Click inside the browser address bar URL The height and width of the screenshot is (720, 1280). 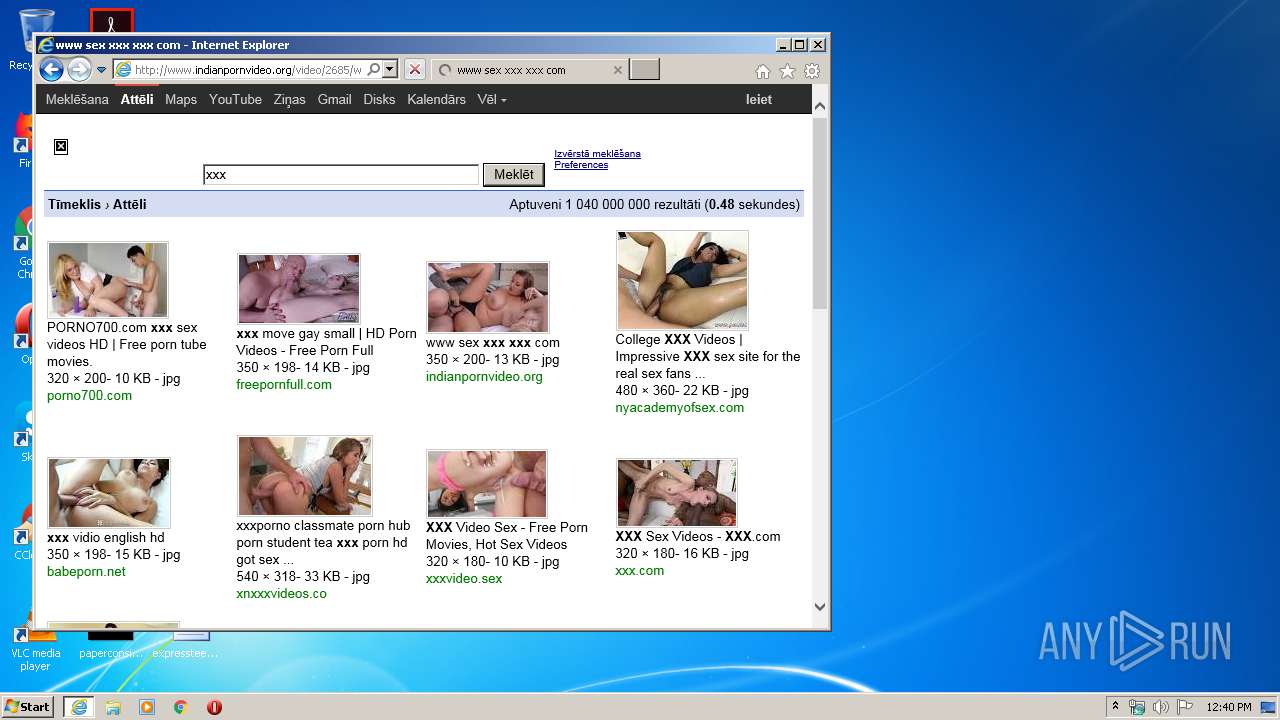pos(248,70)
